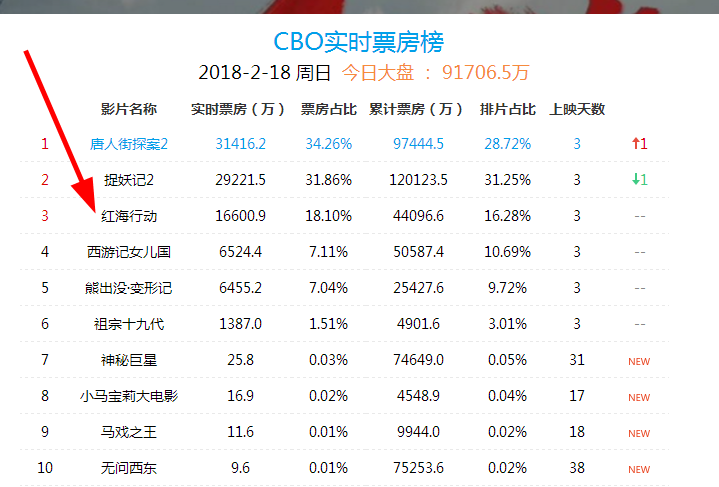Click the NEW badge in the 无问西东 row
719x487 pixels.
coord(639,469)
